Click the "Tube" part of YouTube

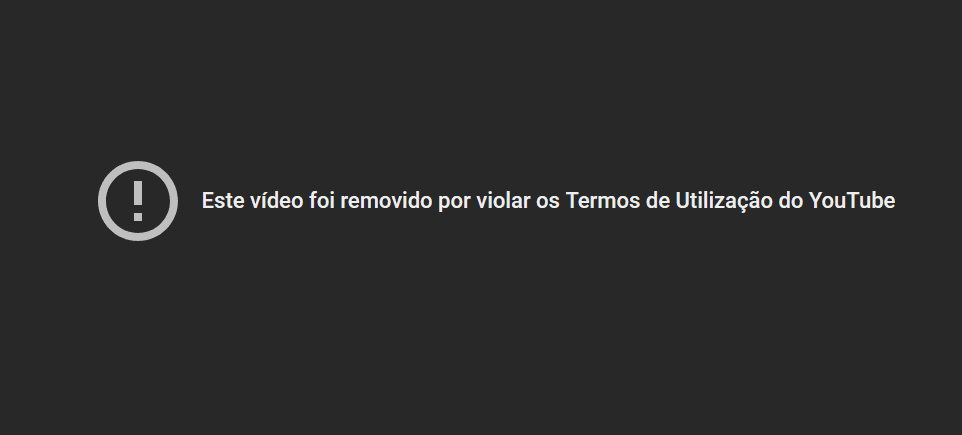click(873, 201)
